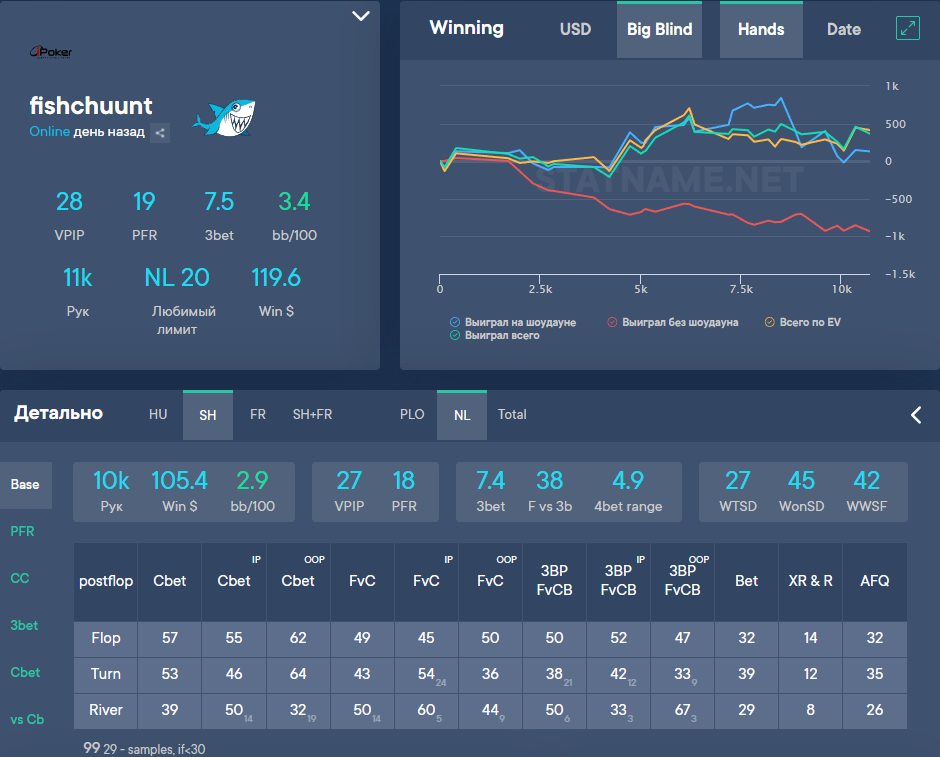Open the 3bet stats section
Image resolution: width=940 pixels, height=757 pixels.
pos(24,625)
